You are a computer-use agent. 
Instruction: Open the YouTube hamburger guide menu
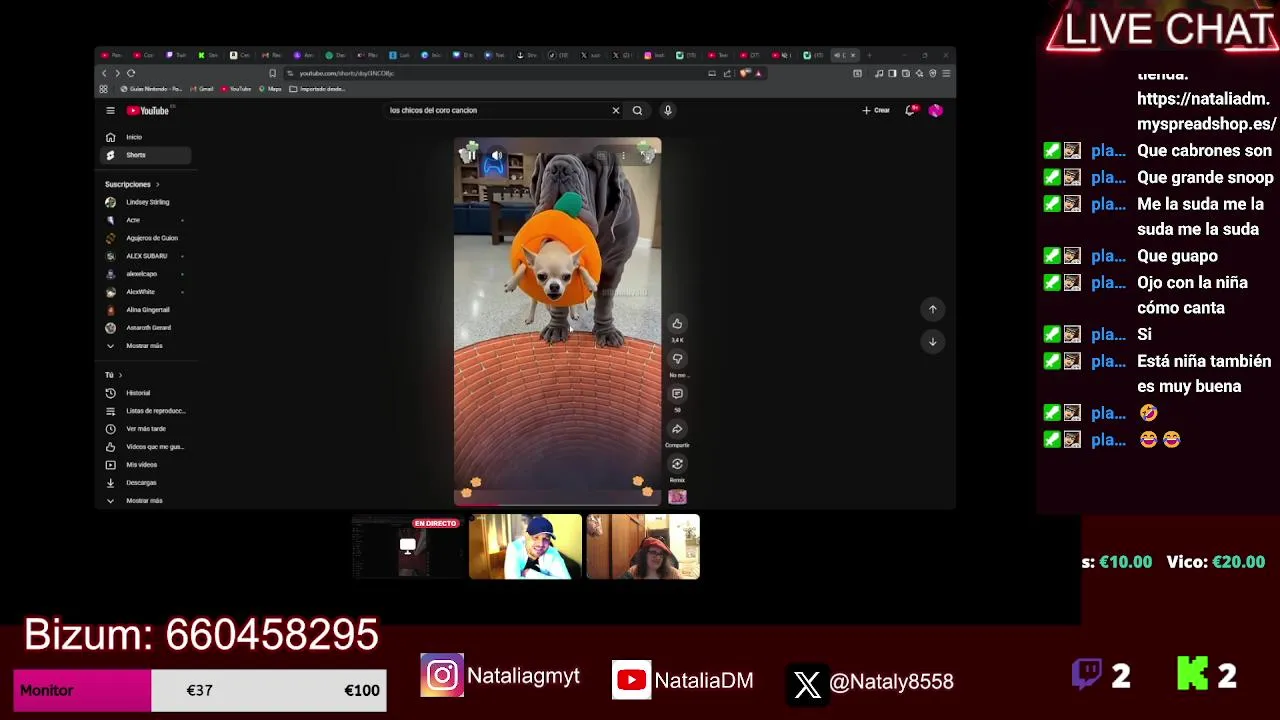click(110, 111)
